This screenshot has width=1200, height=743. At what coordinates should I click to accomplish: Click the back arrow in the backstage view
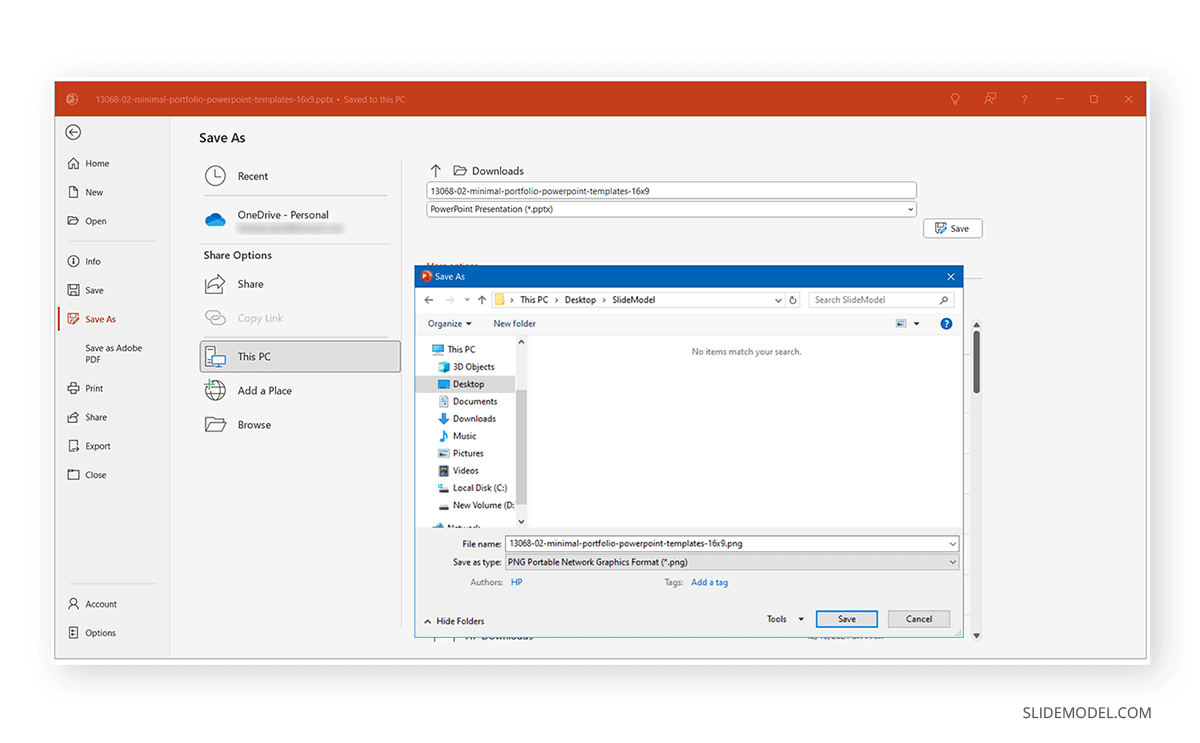coord(73,132)
